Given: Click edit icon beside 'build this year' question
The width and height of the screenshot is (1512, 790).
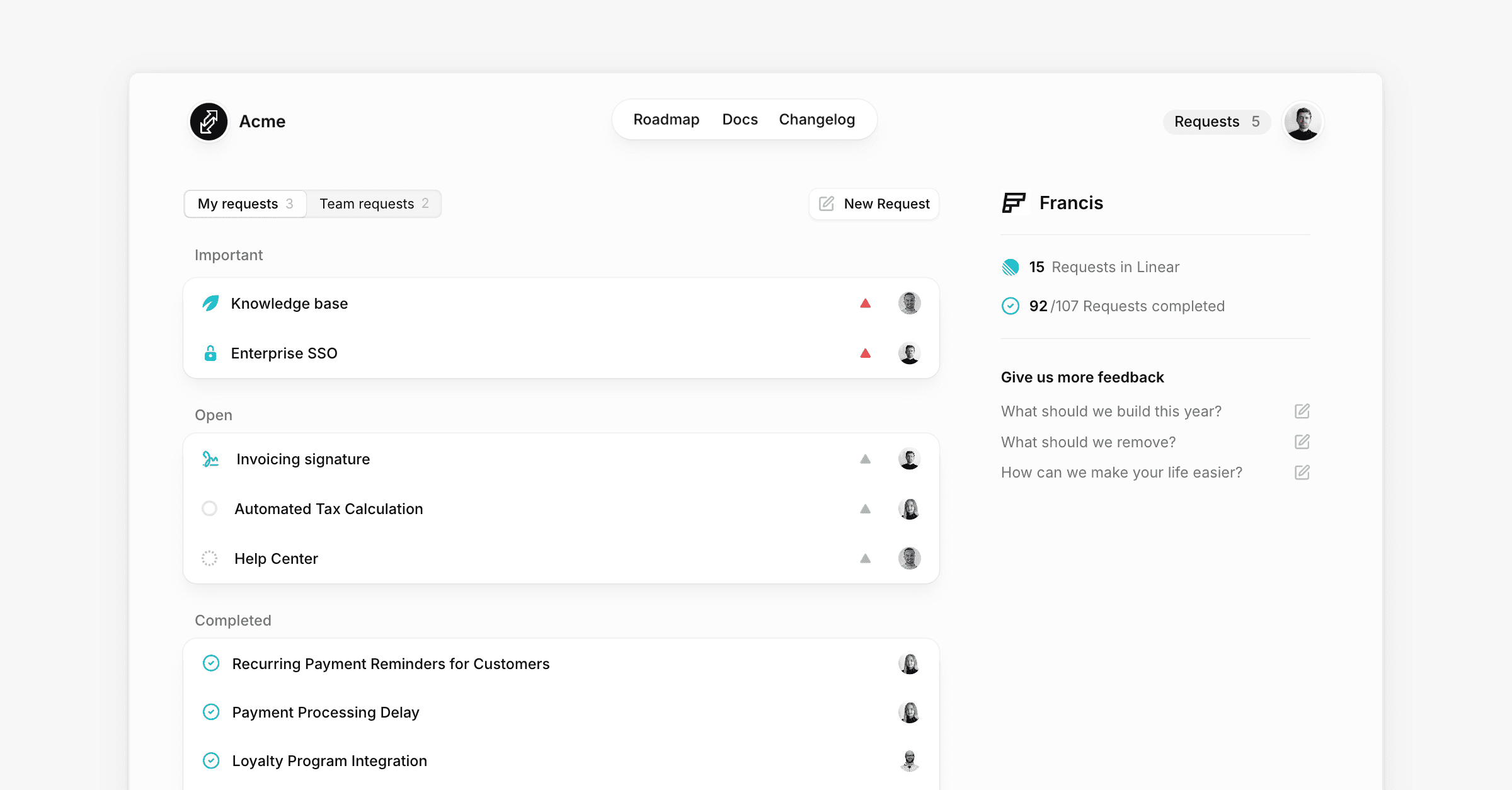Looking at the screenshot, I should 1302,411.
